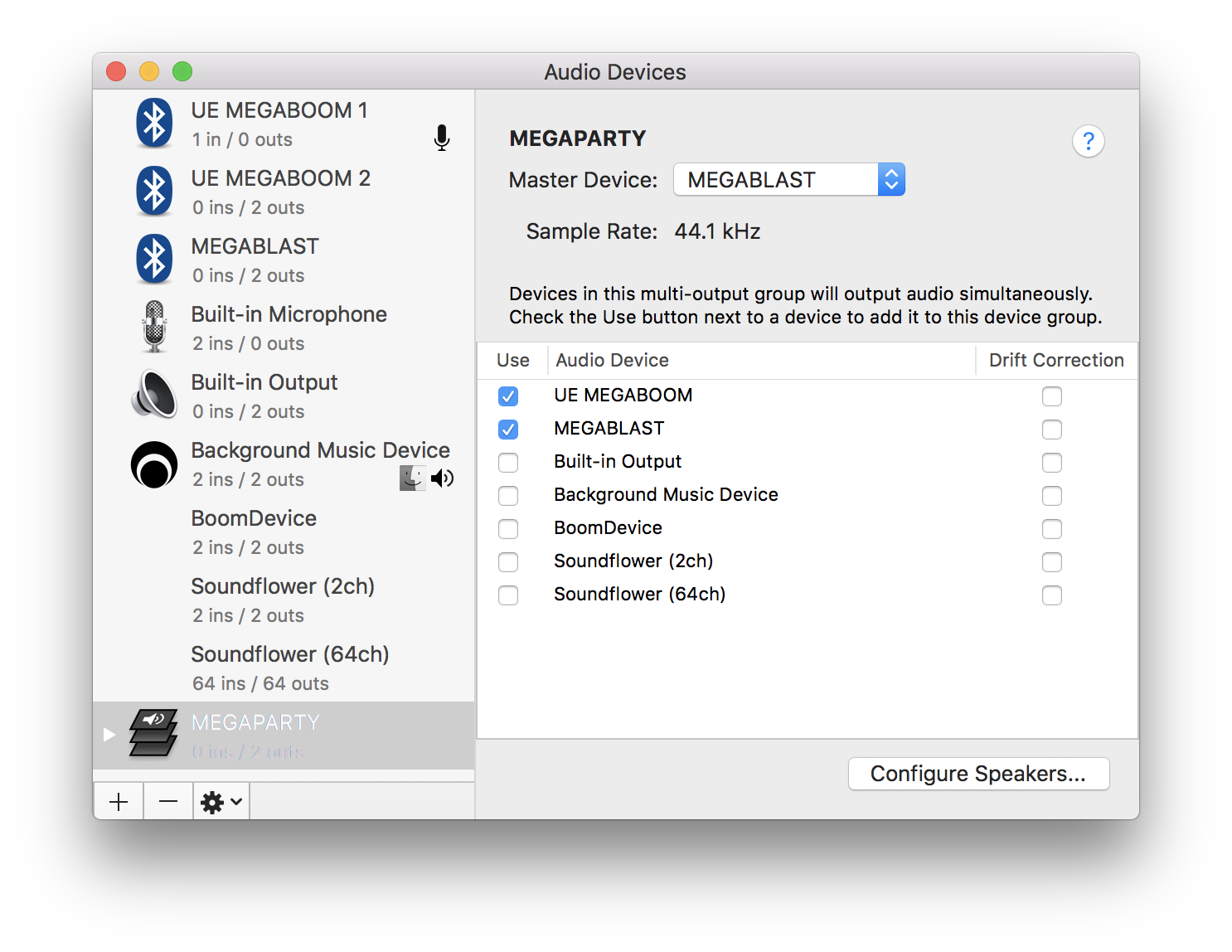This screenshot has width=1232, height=952.
Task: Click 'UE MEGABOOM' name in device table
Action: point(623,396)
